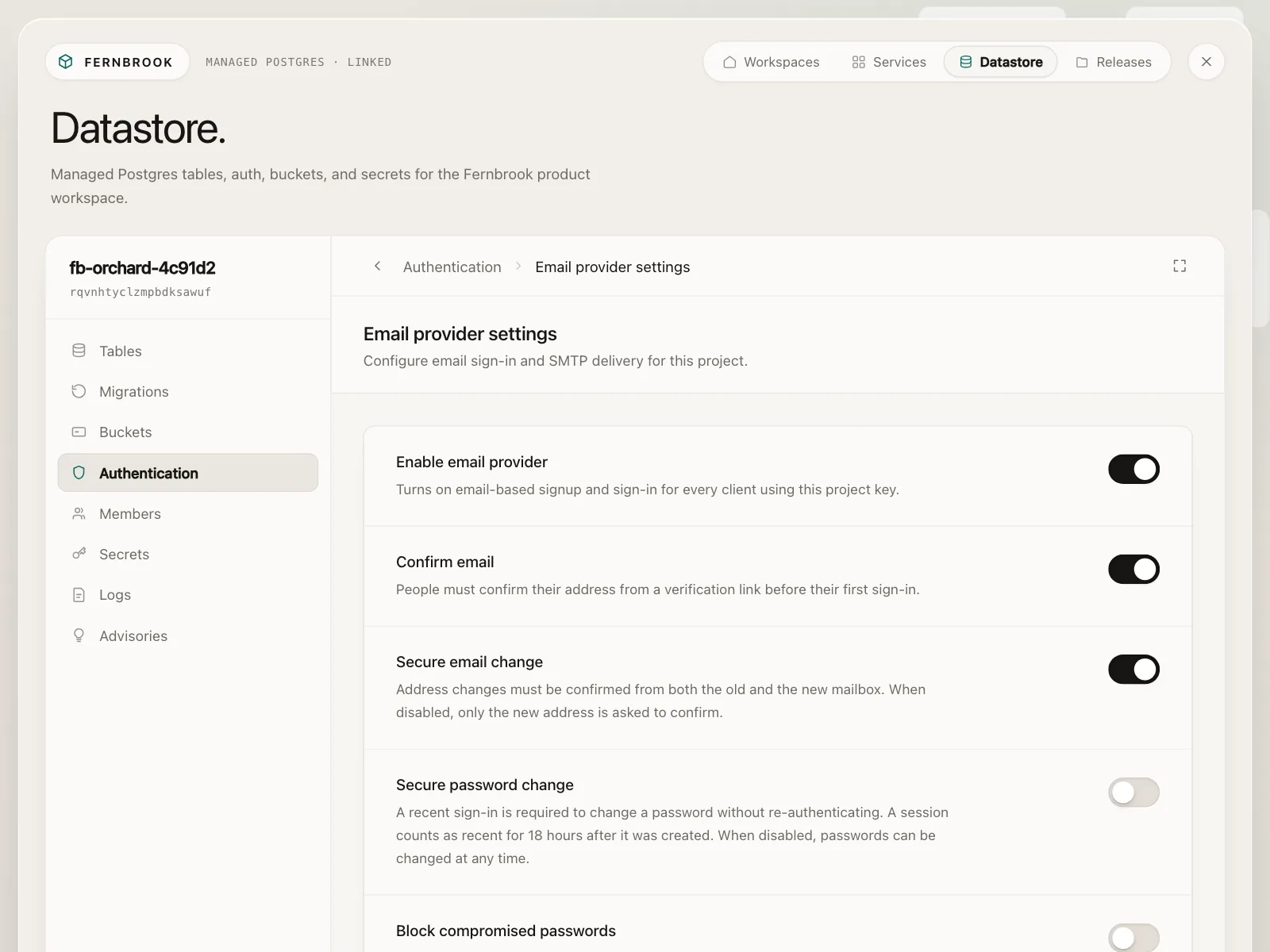Viewport: 1270px width, 952px height.
Task: Go back using the breadcrumb left chevron
Action: pyautogui.click(x=378, y=267)
